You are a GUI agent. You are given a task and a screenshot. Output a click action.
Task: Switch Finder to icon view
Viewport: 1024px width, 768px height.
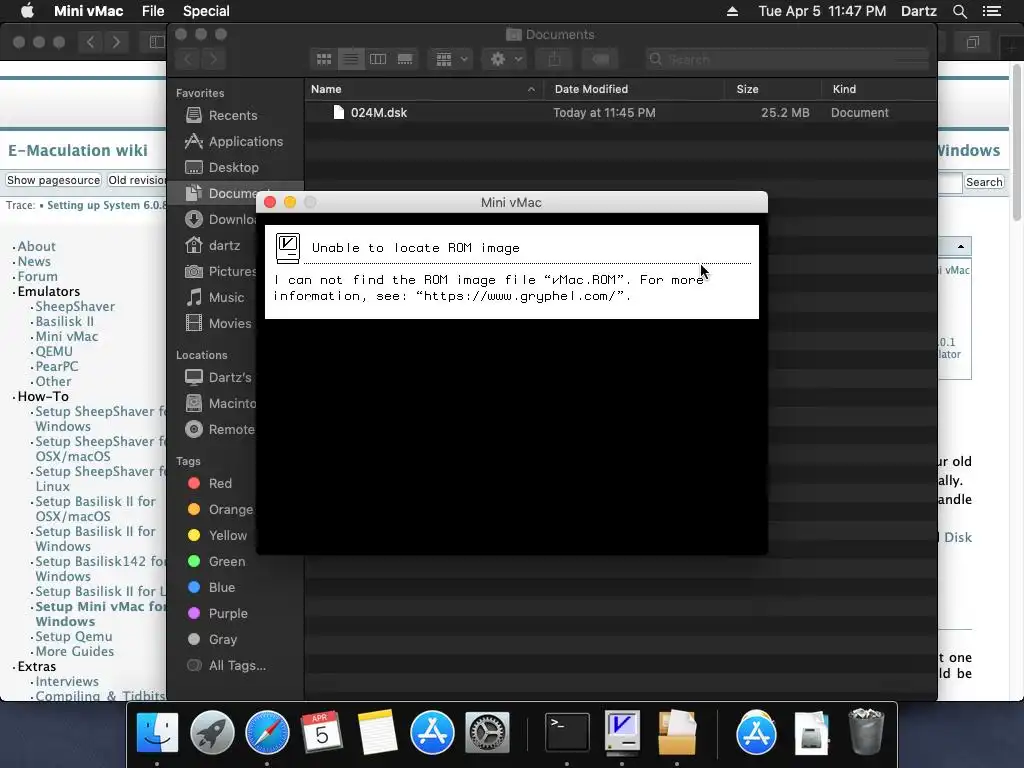(x=324, y=59)
